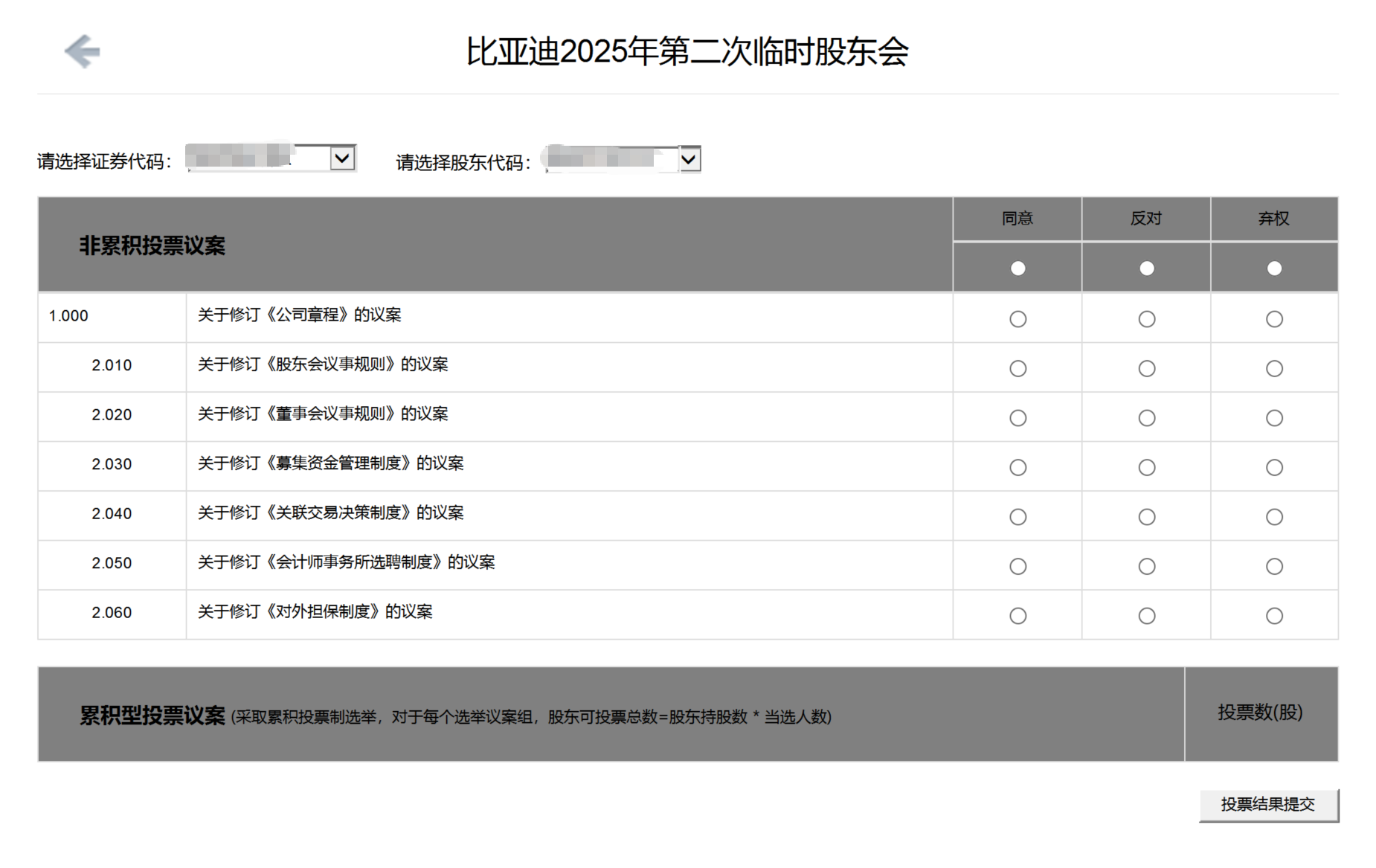Image resolution: width=1376 pixels, height=868 pixels.
Task: Click proposal number 1.000
Action: [68, 316]
